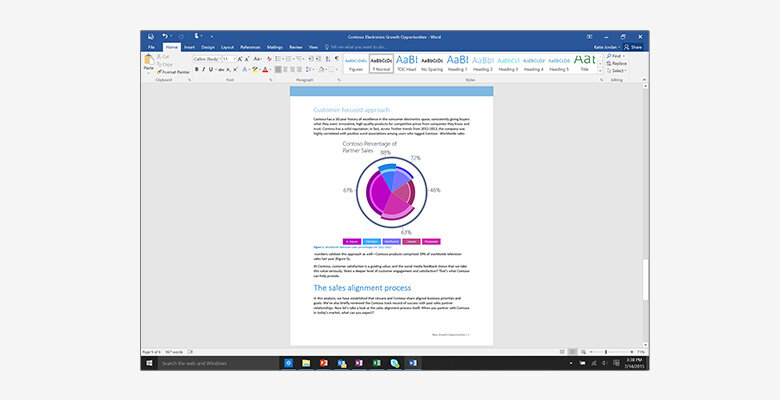Image resolution: width=780 pixels, height=400 pixels.
Task: Click the Save icon in title bar
Action: pyautogui.click(x=150, y=36)
